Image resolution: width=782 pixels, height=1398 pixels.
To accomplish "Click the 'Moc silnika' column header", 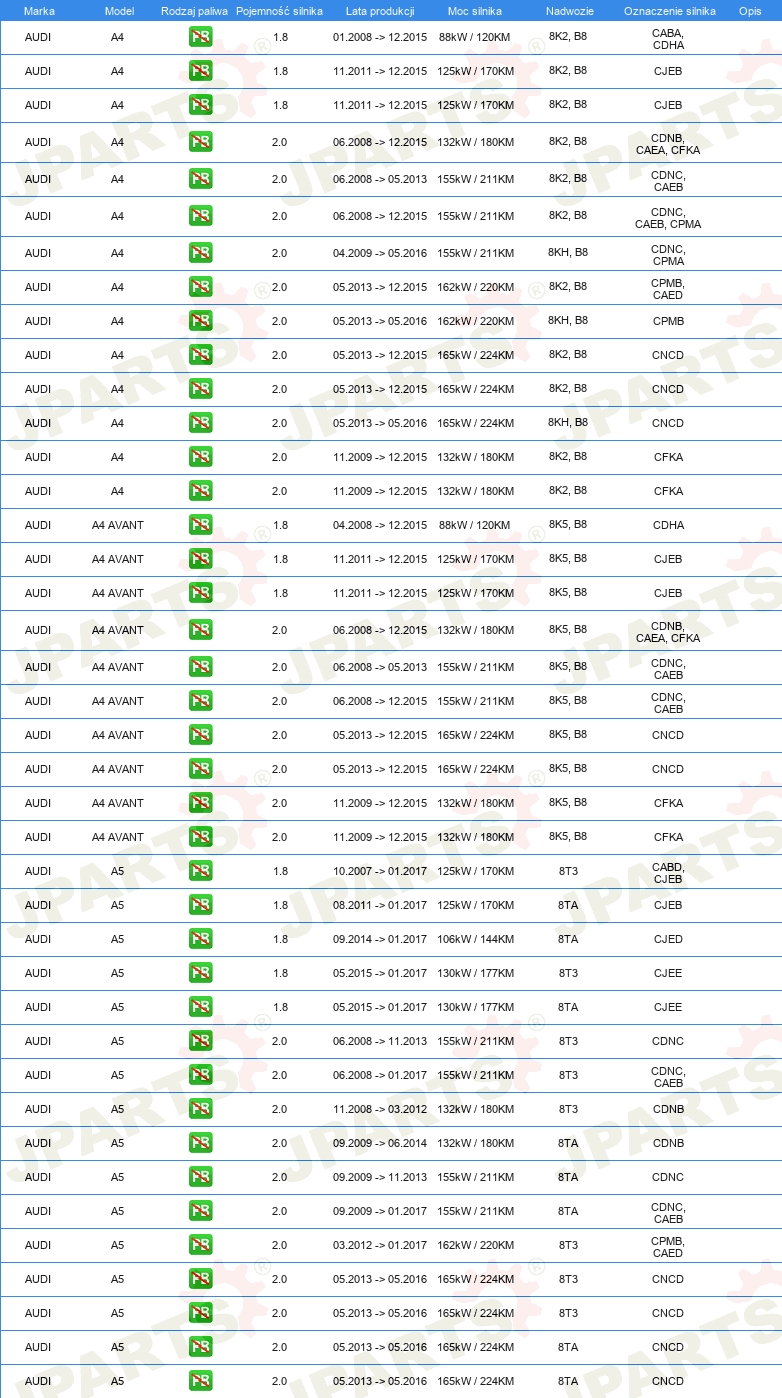I will click(475, 10).
